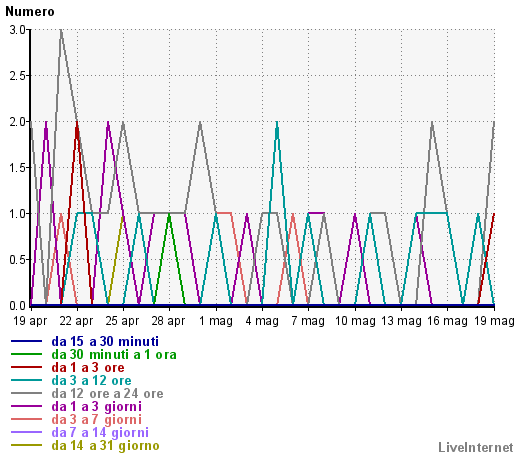Select the 'da 1 a 3 ore' legend entry

click(x=88, y=368)
